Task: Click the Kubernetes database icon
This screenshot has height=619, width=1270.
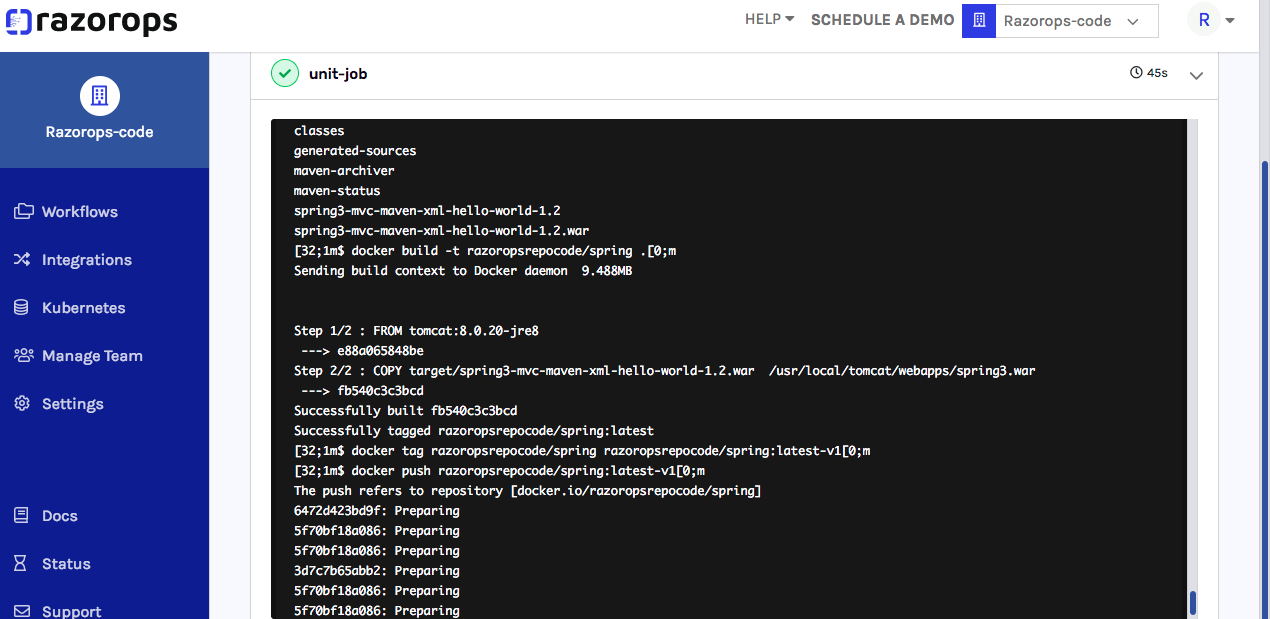Action: point(22,308)
